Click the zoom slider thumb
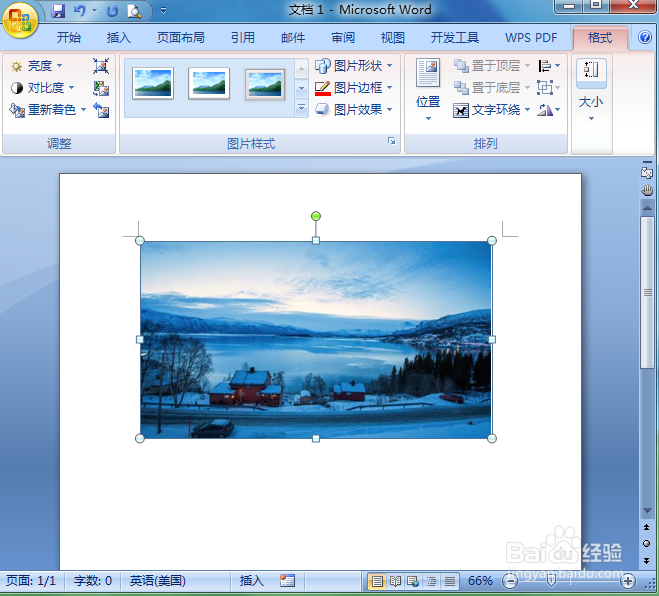 pos(551,581)
